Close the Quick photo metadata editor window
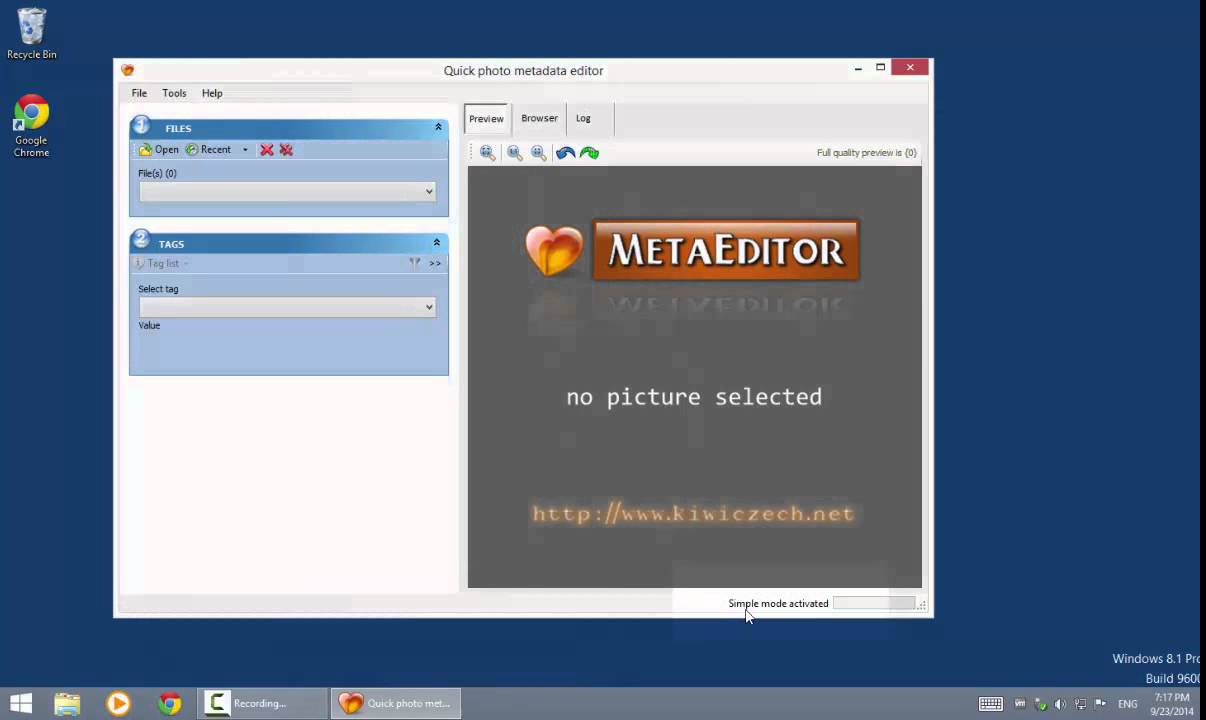The image size is (1206, 720). pos(910,67)
